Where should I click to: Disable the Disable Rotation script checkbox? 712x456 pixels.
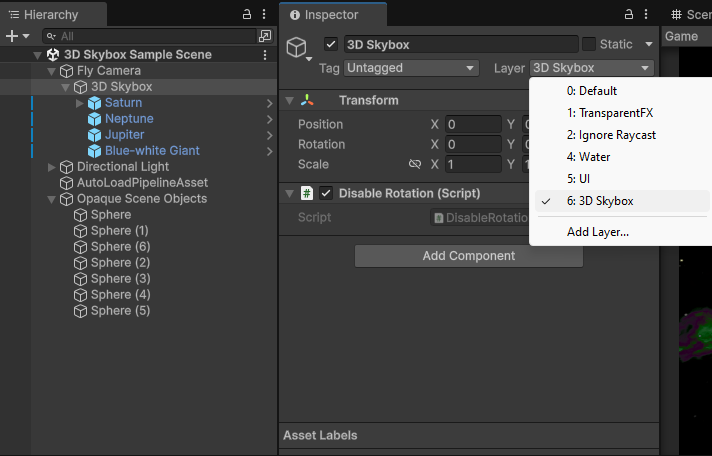point(326,193)
